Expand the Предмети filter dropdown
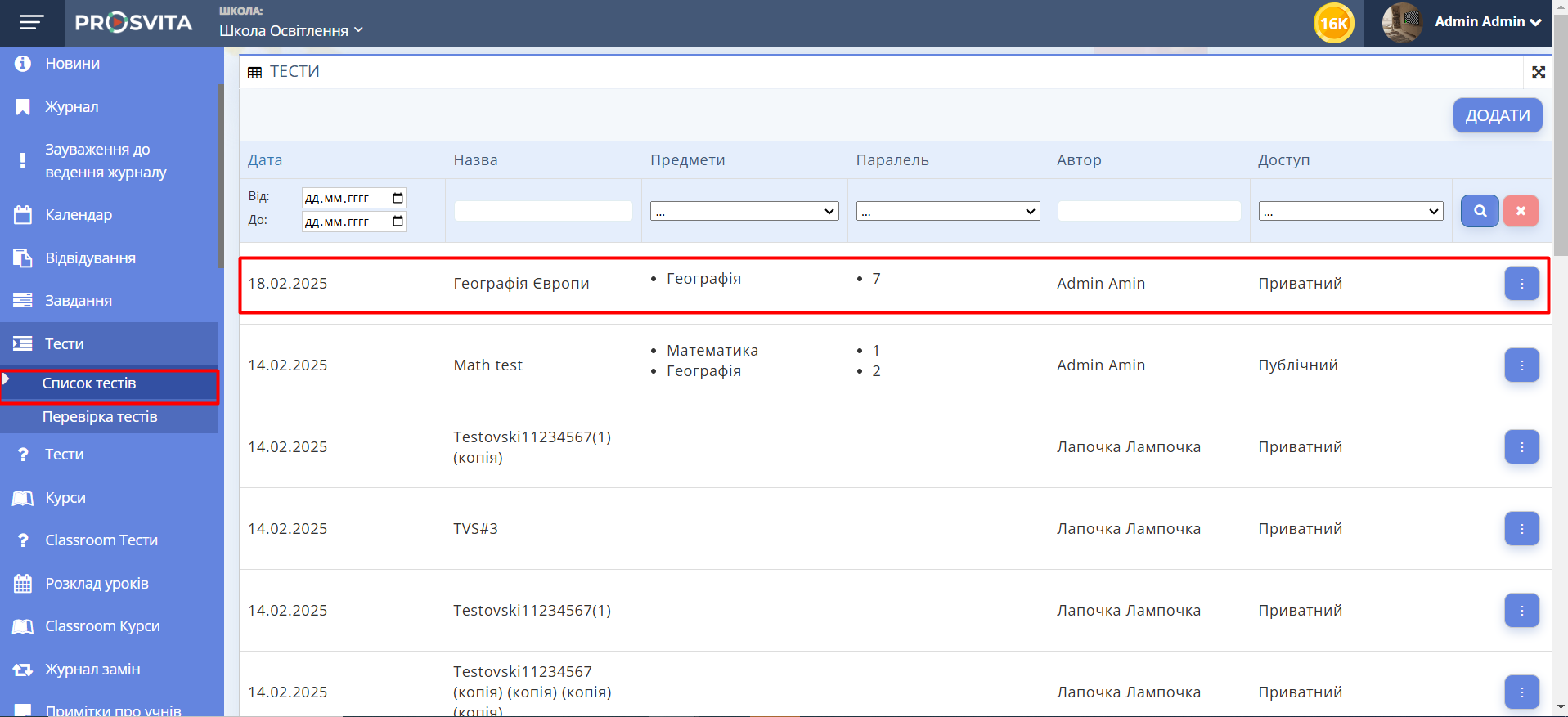 (x=744, y=212)
